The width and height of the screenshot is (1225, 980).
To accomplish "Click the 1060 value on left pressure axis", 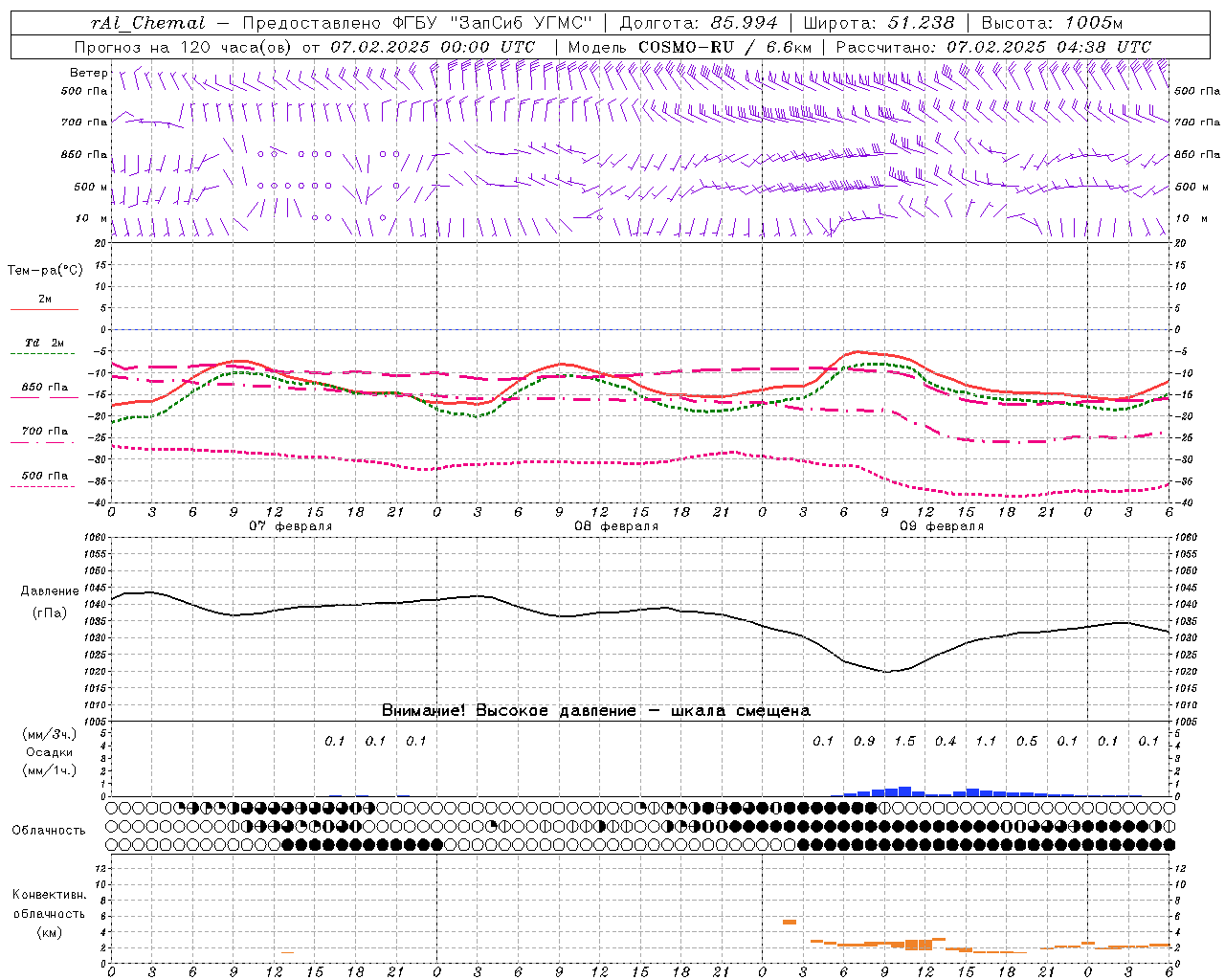I will click(x=96, y=538).
